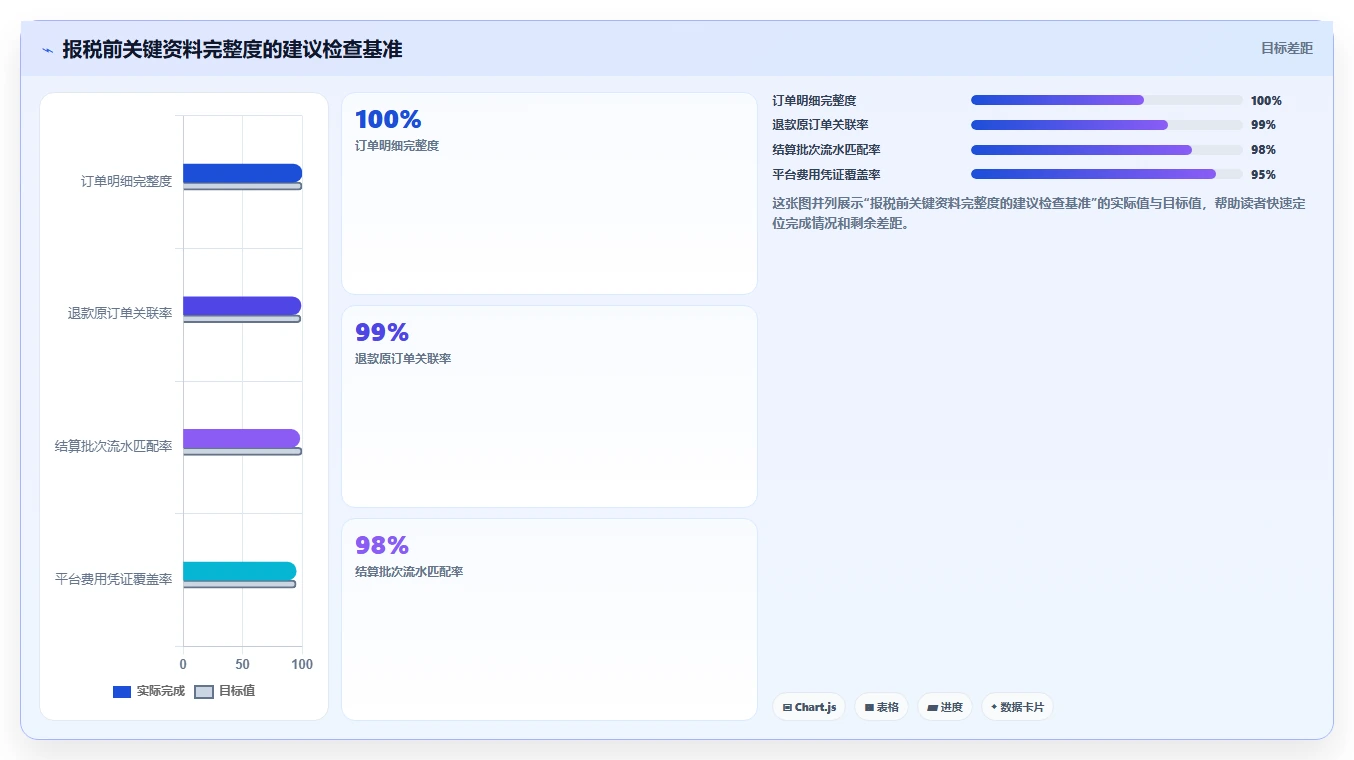Viewport: 1354px width, 760px height.
Task: Click the purple 结算批次流水匹配率 actual bar
Action: 241,438
